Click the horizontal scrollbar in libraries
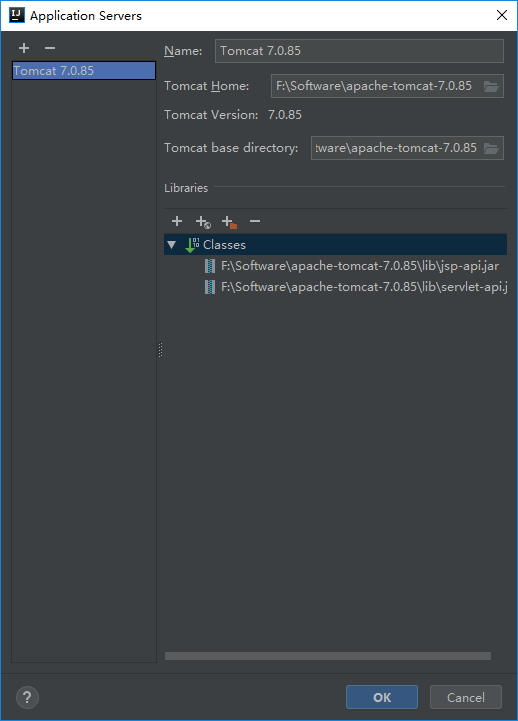 click(x=328, y=656)
